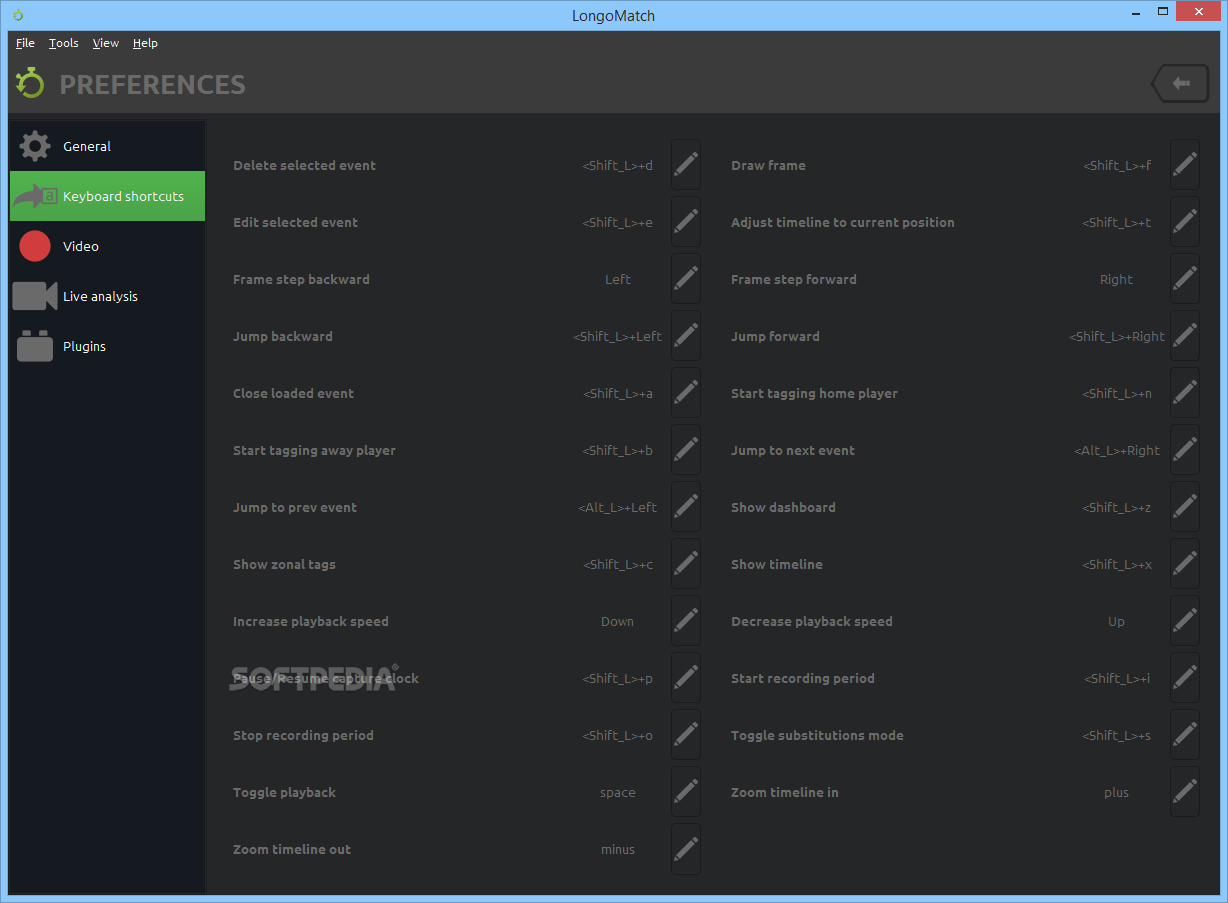This screenshot has width=1228, height=903.
Task: Click the 'Start recording period' label
Action: (x=802, y=678)
